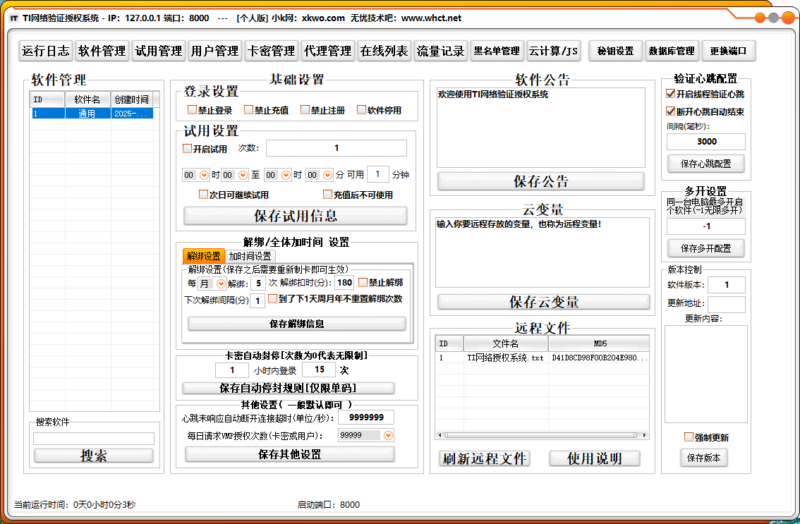Viewport: 800px width, 524px height.
Task: Open the 用户管理 tab
Action: coord(215,51)
